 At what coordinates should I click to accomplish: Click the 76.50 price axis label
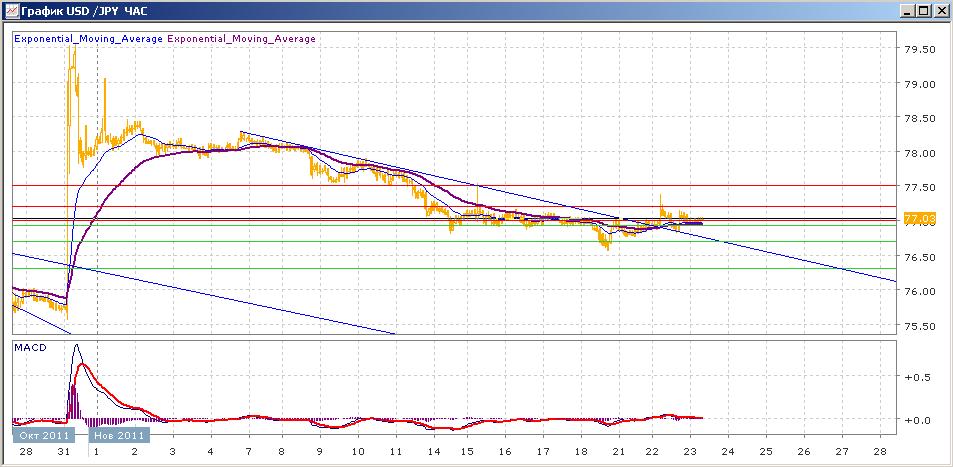920,258
